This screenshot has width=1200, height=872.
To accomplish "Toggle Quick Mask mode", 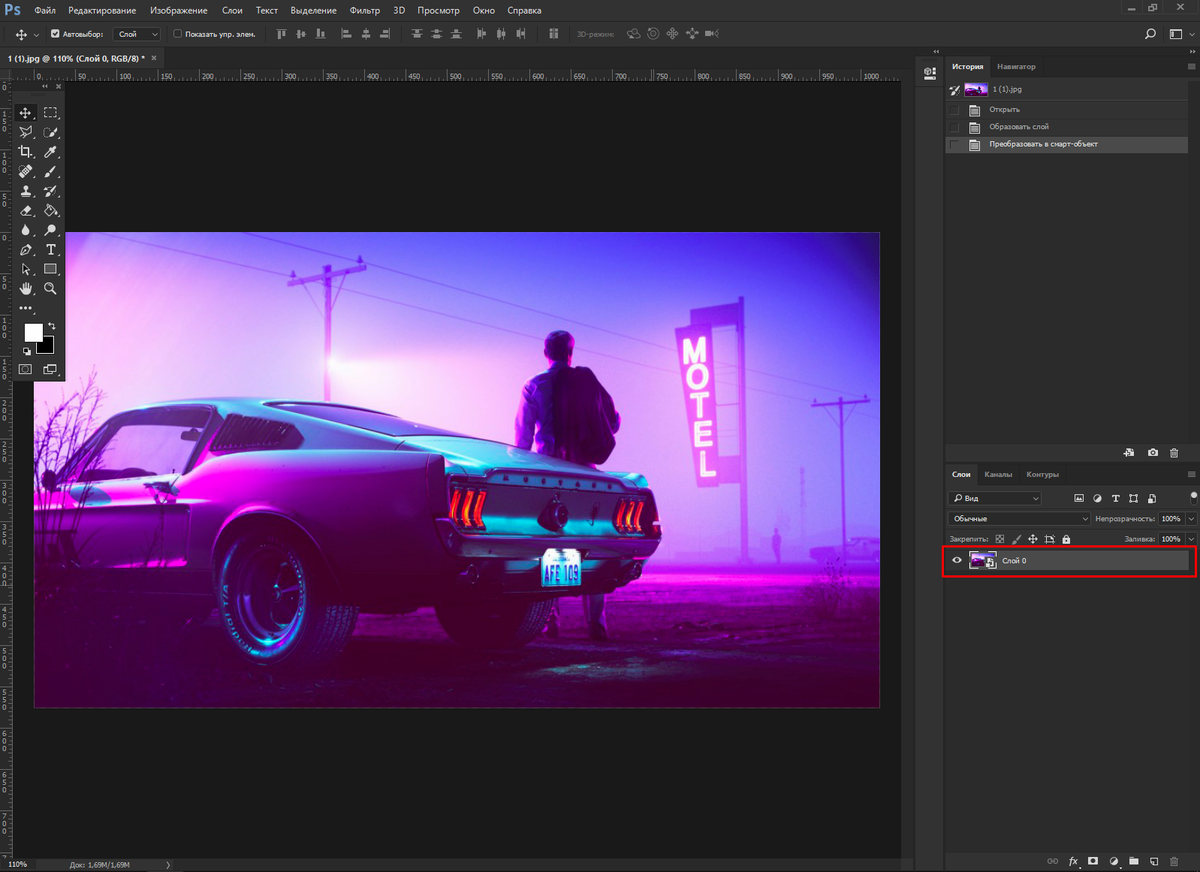I will [x=26, y=369].
